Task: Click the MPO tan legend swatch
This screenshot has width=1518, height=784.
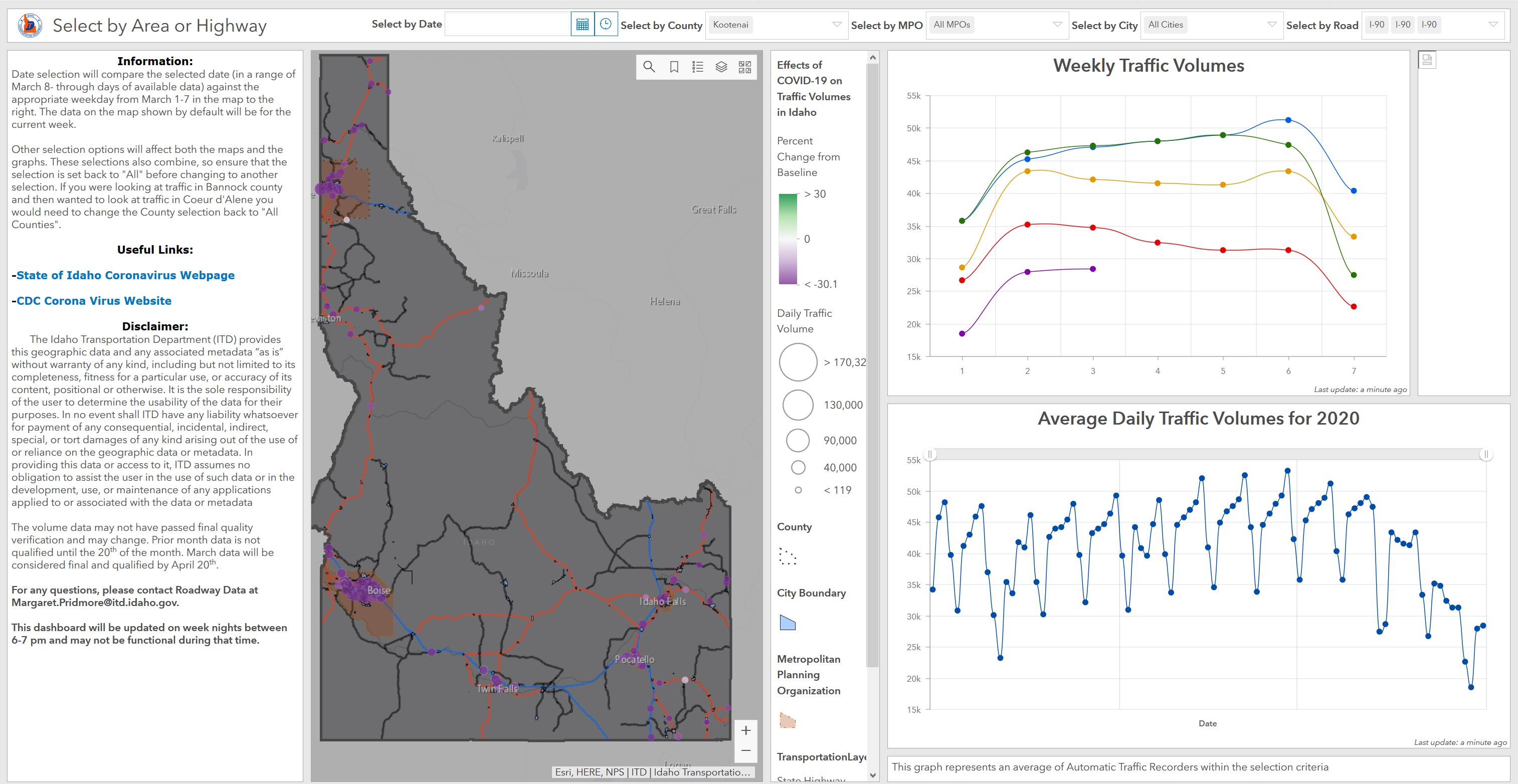Action: (787, 720)
